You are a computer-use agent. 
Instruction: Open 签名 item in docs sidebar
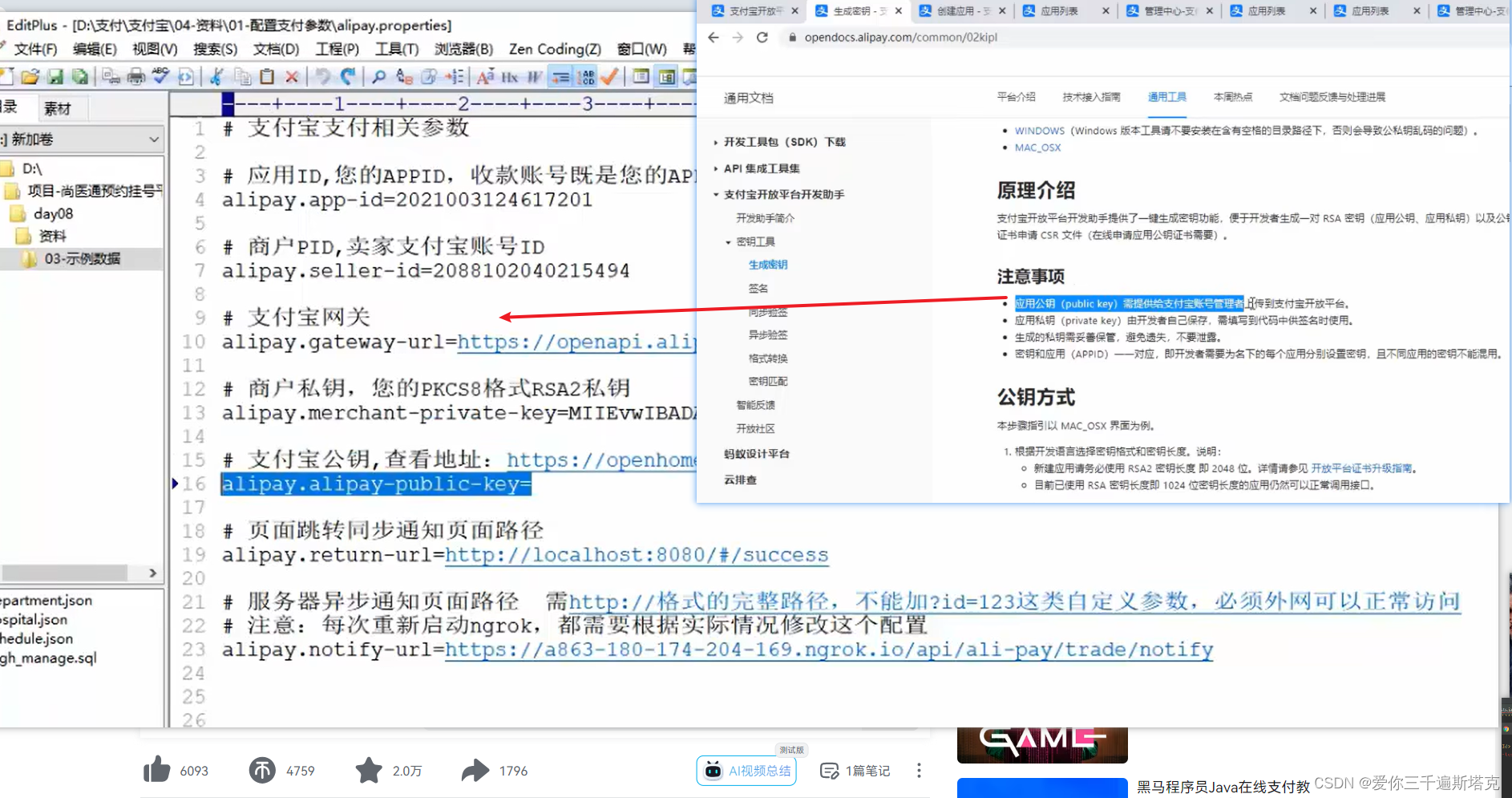coord(758,289)
